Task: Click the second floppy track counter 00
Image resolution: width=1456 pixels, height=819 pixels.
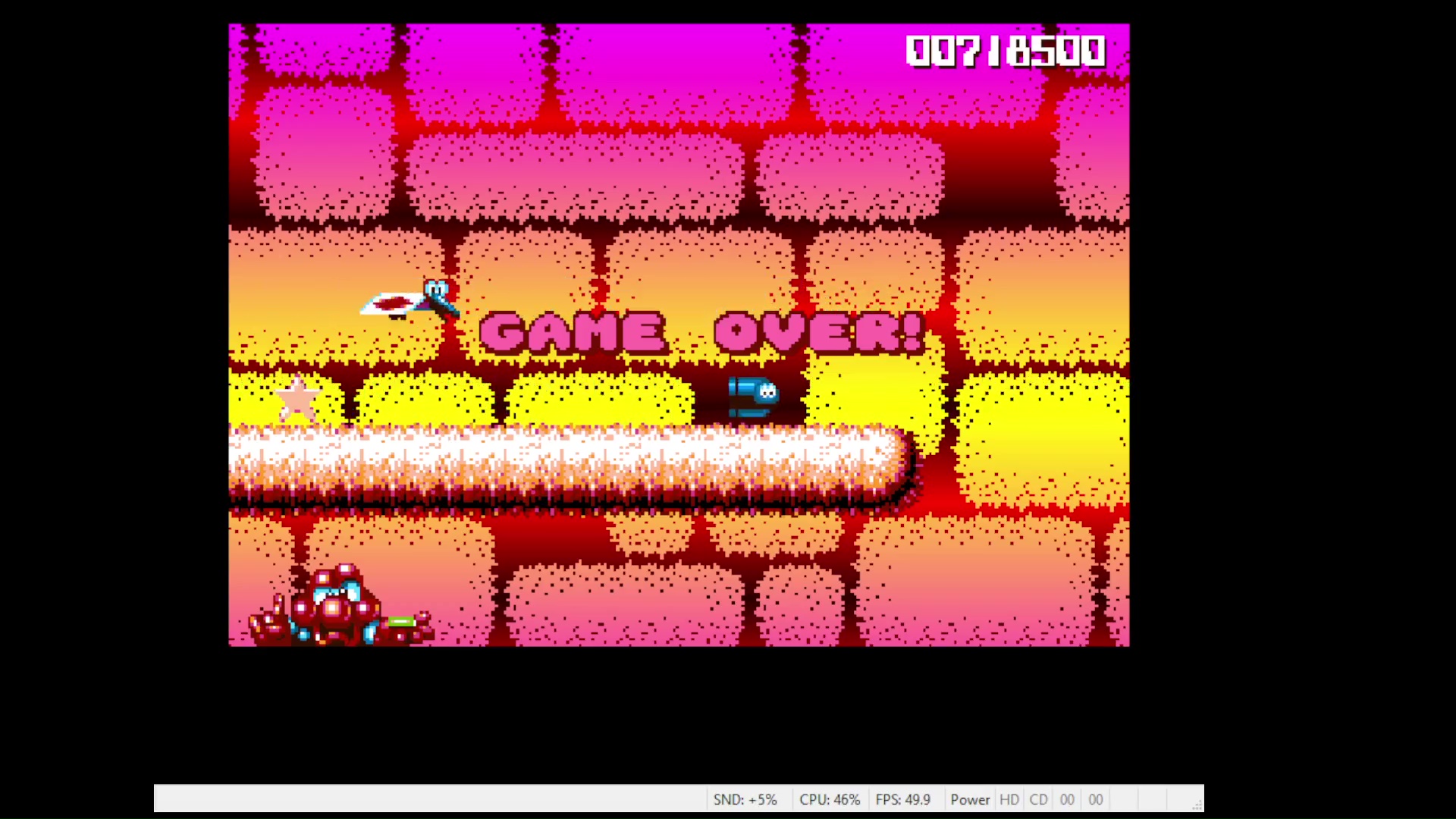Action: (1096, 799)
